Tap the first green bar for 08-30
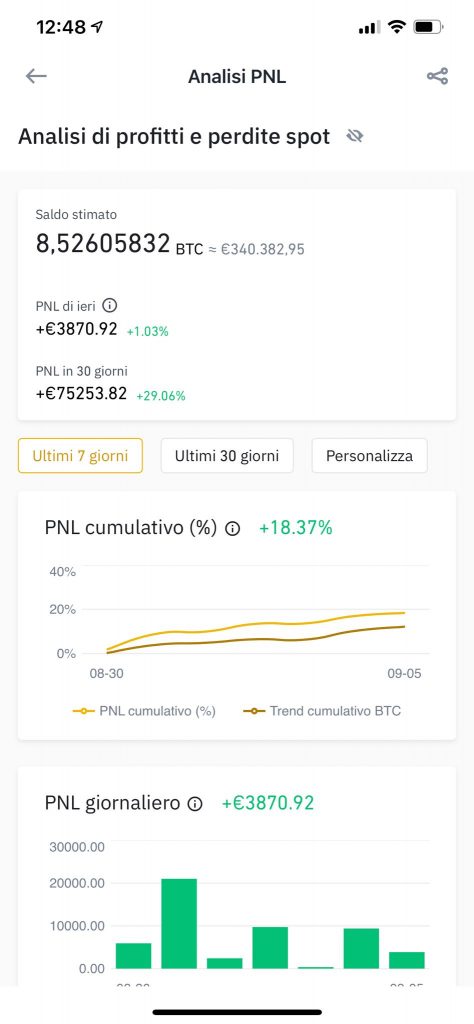This screenshot has height=1024, width=474. pos(133,955)
